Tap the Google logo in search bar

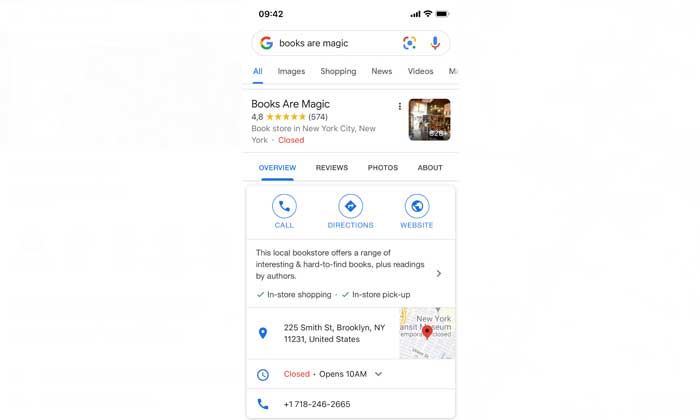pyautogui.click(x=267, y=43)
